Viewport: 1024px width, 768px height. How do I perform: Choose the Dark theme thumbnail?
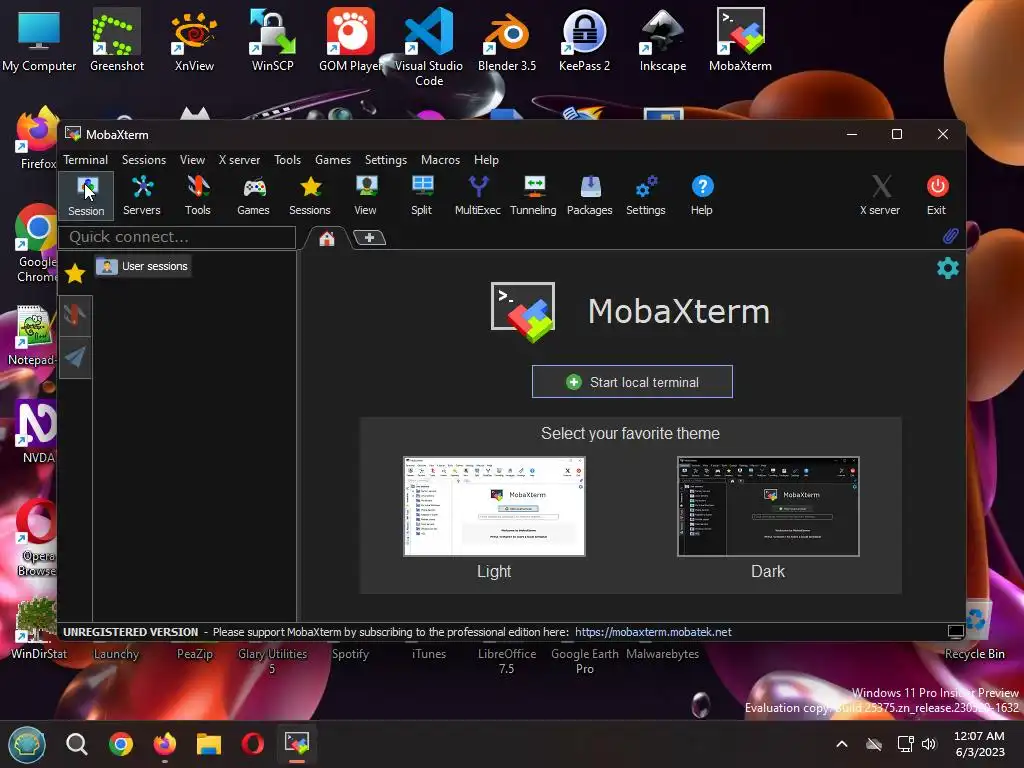tap(768, 507)
